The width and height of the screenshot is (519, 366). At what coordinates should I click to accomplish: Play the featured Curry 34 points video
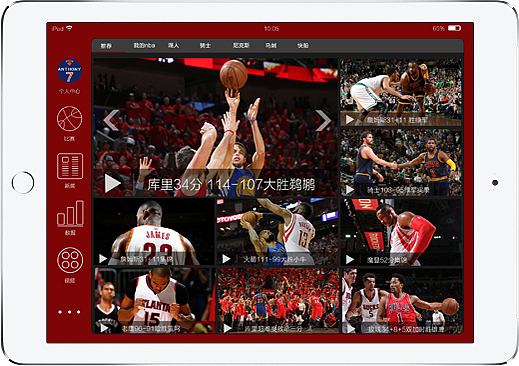point(113,183)
